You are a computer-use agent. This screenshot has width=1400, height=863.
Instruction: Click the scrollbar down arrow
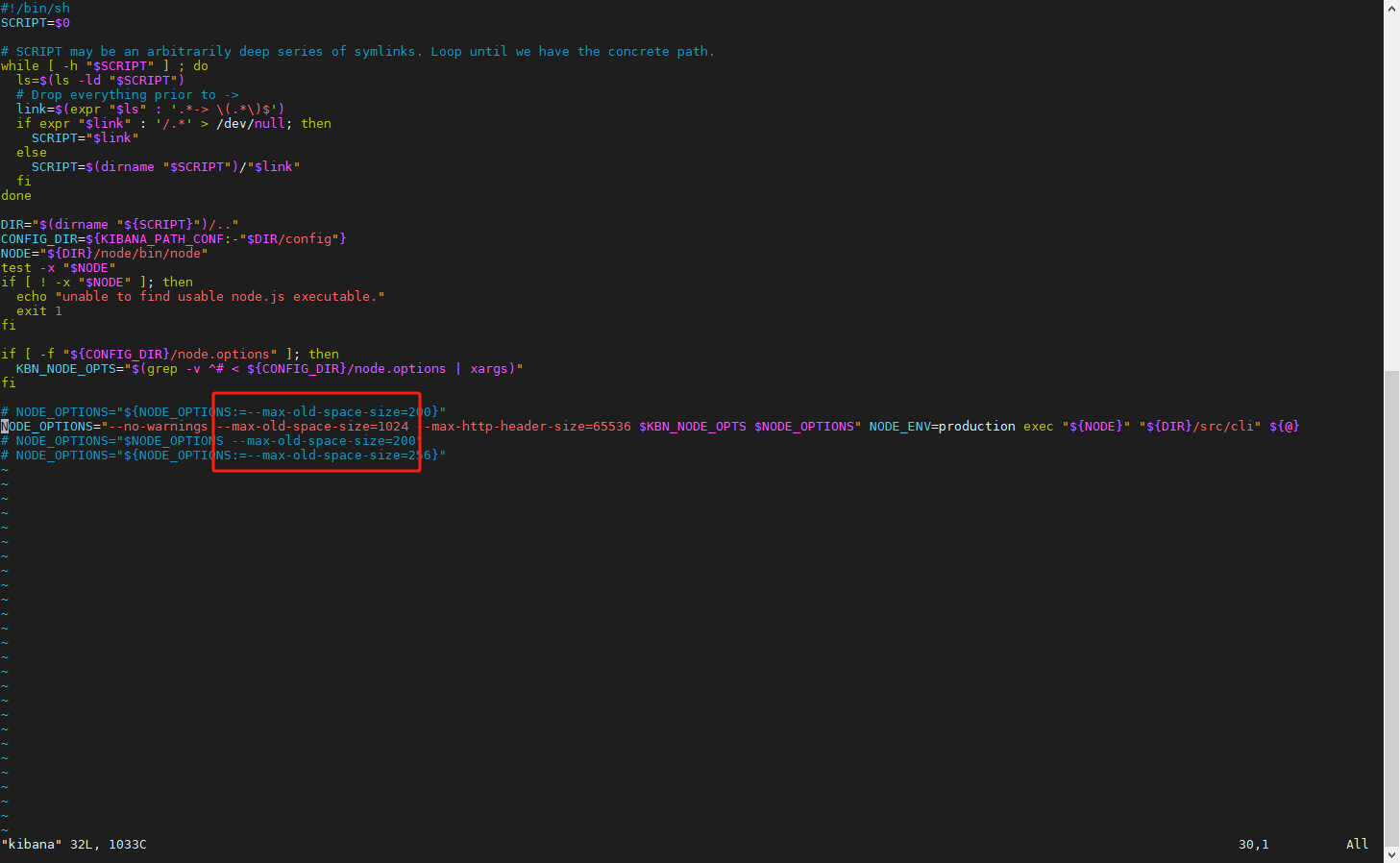(1391, 855)
